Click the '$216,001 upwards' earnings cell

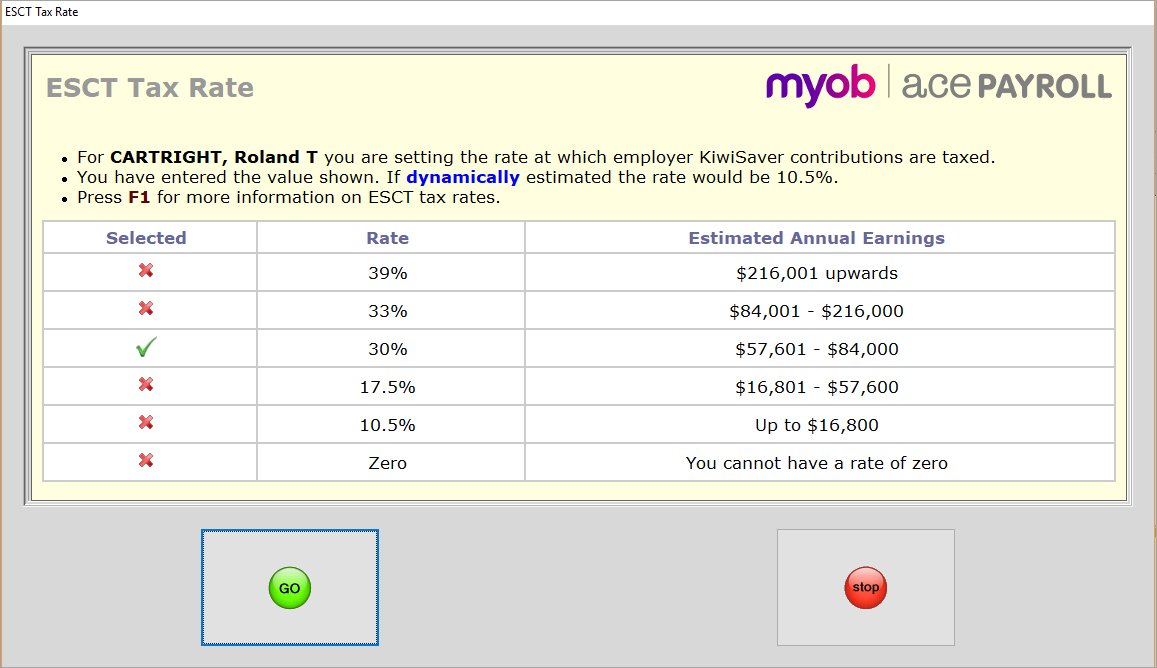click(x=816, y=273)
